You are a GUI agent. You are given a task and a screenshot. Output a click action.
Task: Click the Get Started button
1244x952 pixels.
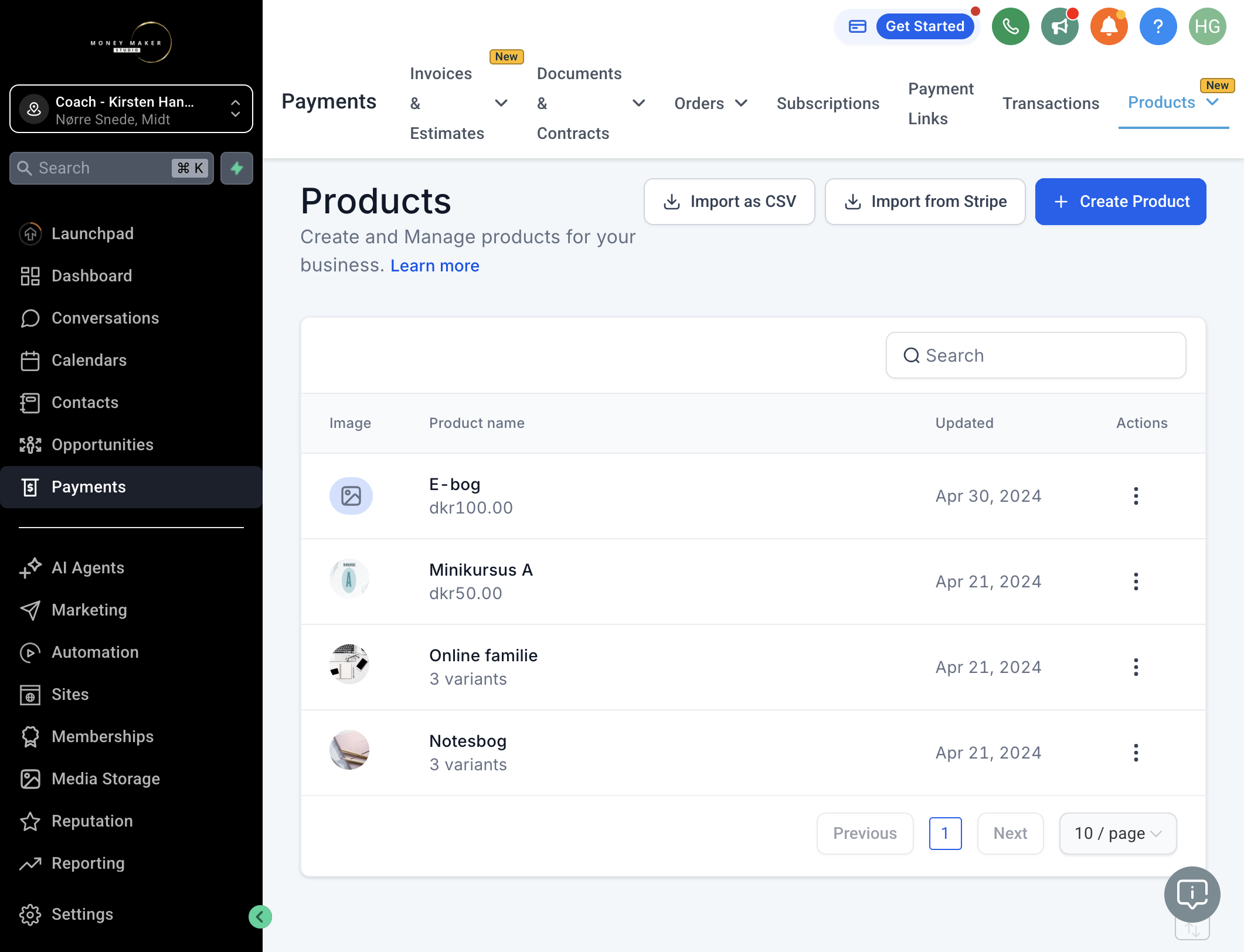click(x=924, y=26)
